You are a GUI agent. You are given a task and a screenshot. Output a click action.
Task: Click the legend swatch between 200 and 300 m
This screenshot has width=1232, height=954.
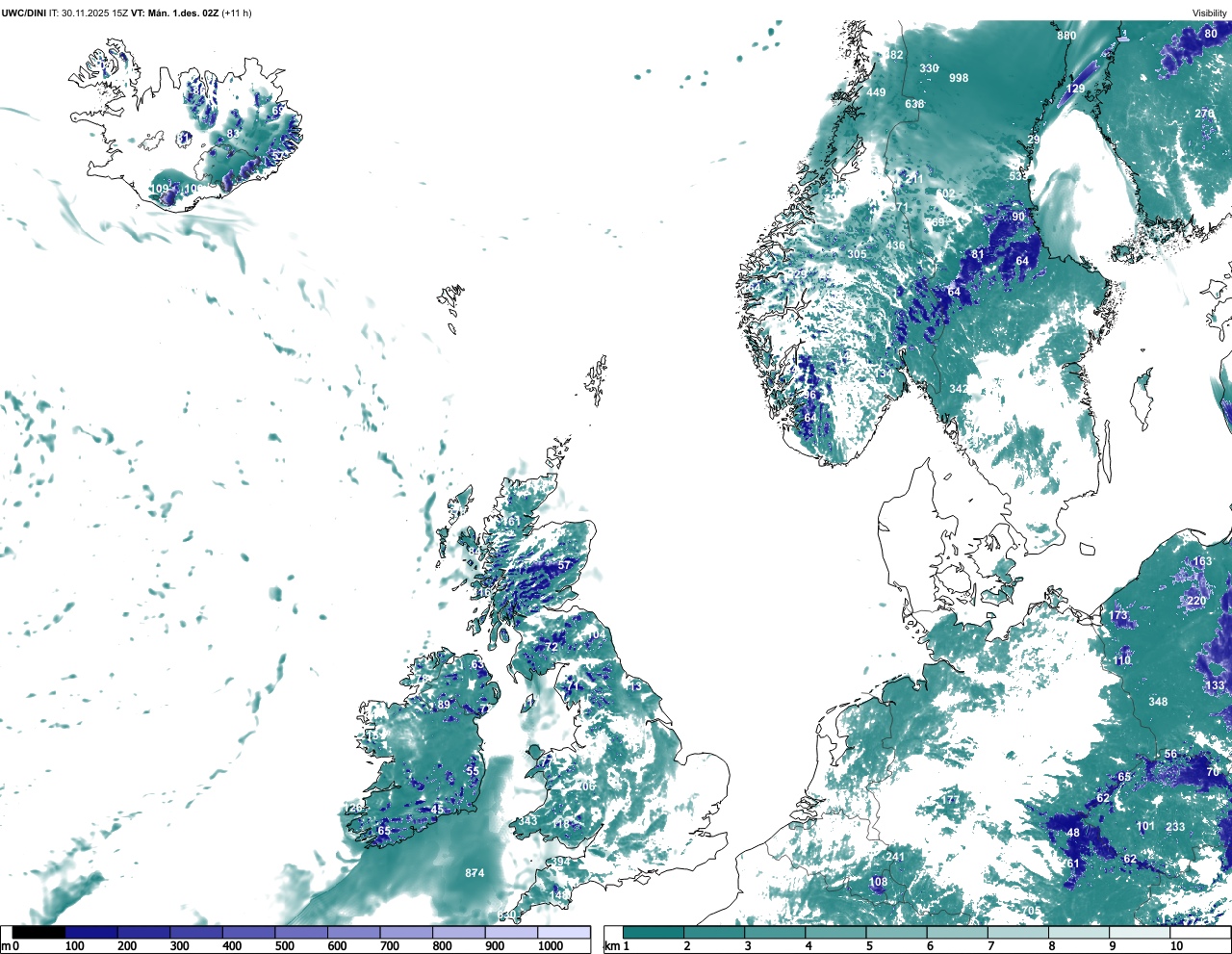[x=144, y=932]
